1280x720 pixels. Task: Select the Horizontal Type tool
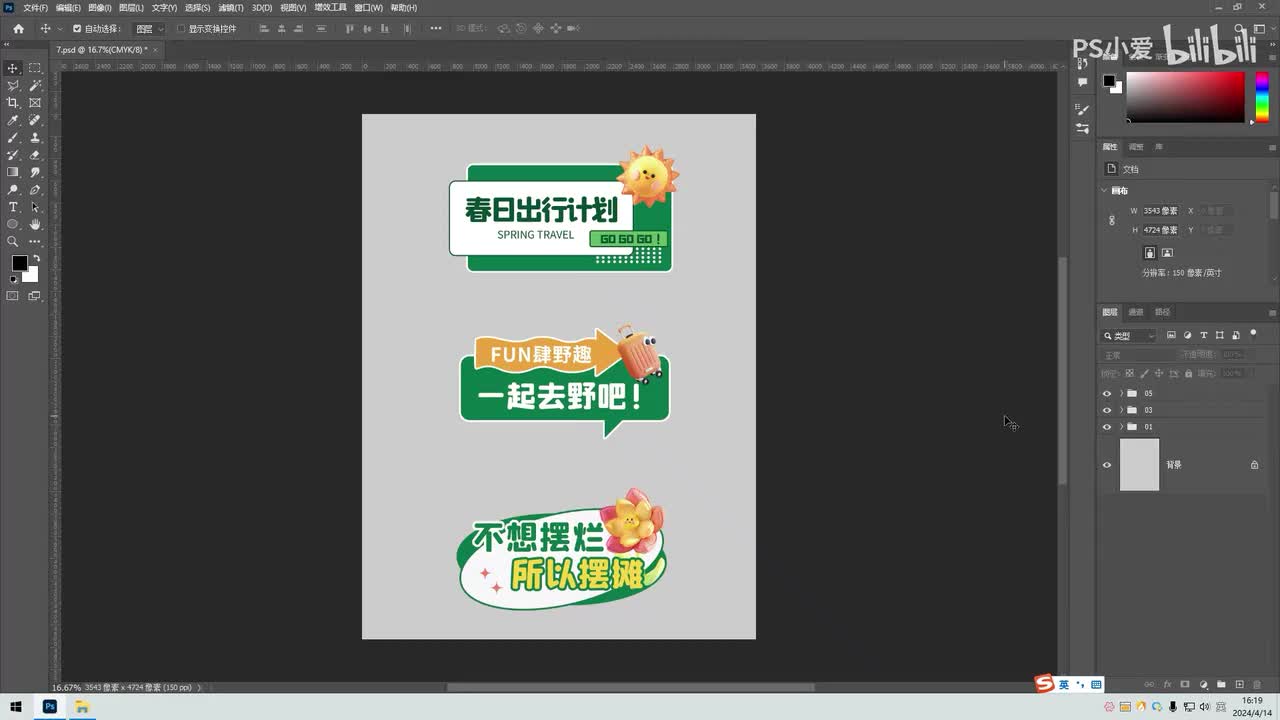[13, 207]
